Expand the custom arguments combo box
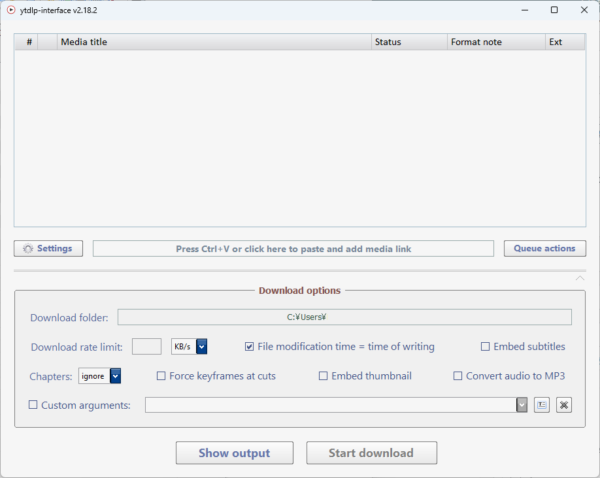Screen dimensions: 600x478 point(521,405)
